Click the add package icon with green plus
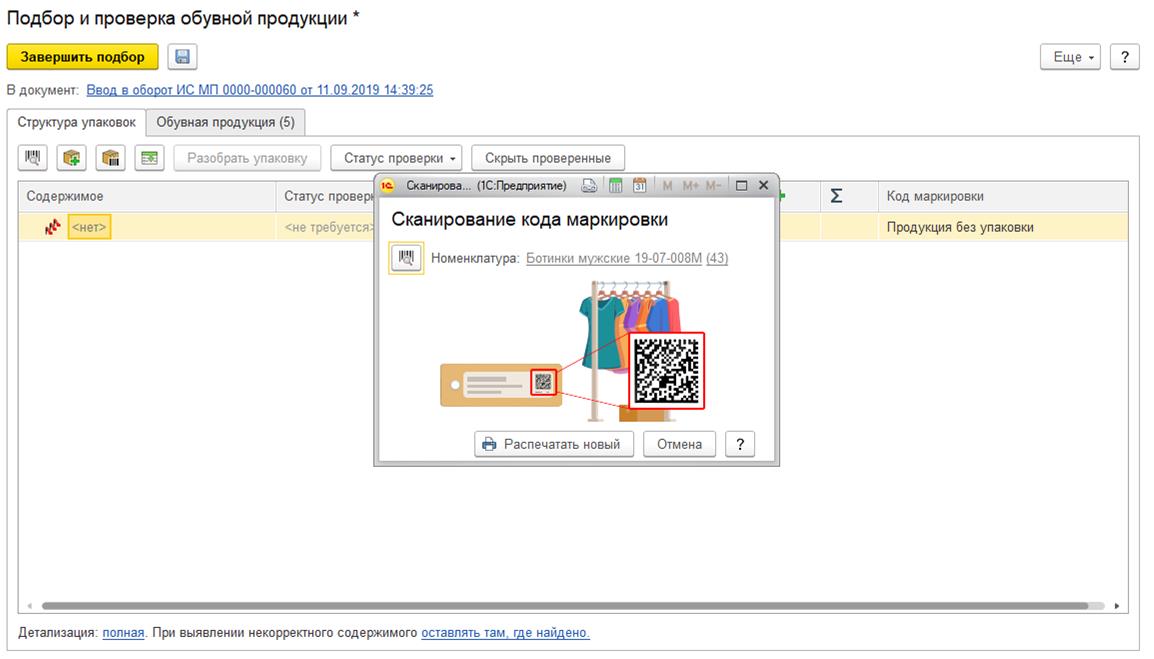Image resolution: width=1154 pixels, height=659 pixels. coord(72,158)
